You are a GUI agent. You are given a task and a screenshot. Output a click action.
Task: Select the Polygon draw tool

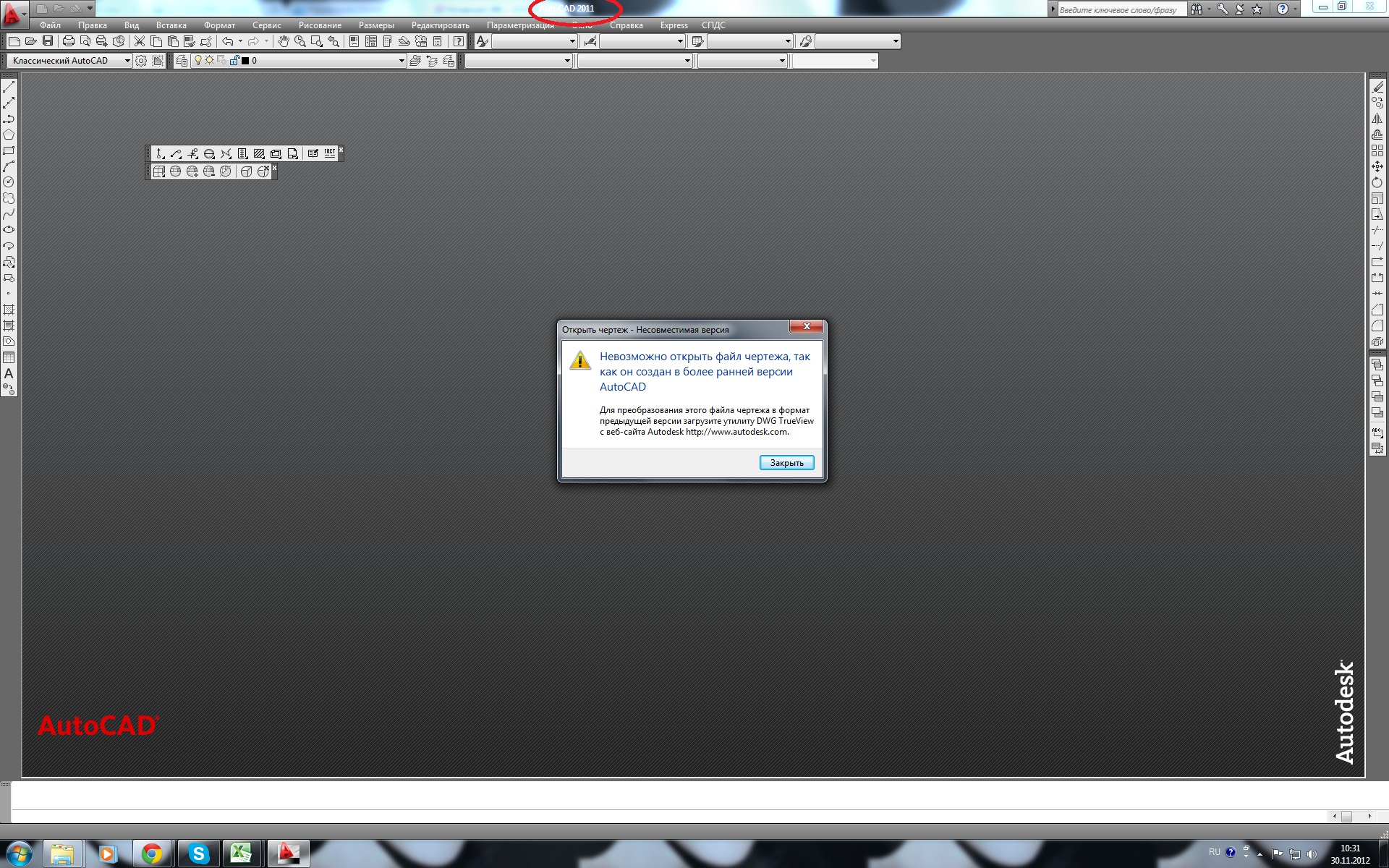tap(9, 135)
